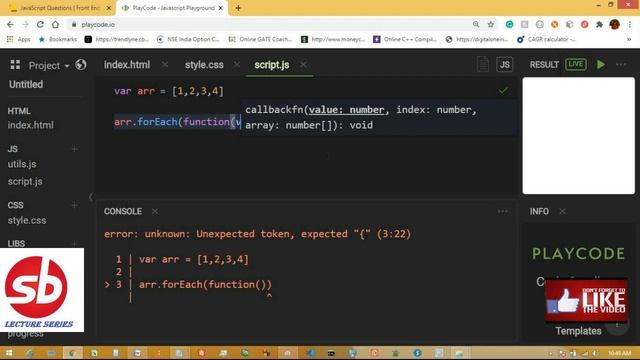Expand the Project dropdown menu

pos(49,65)
